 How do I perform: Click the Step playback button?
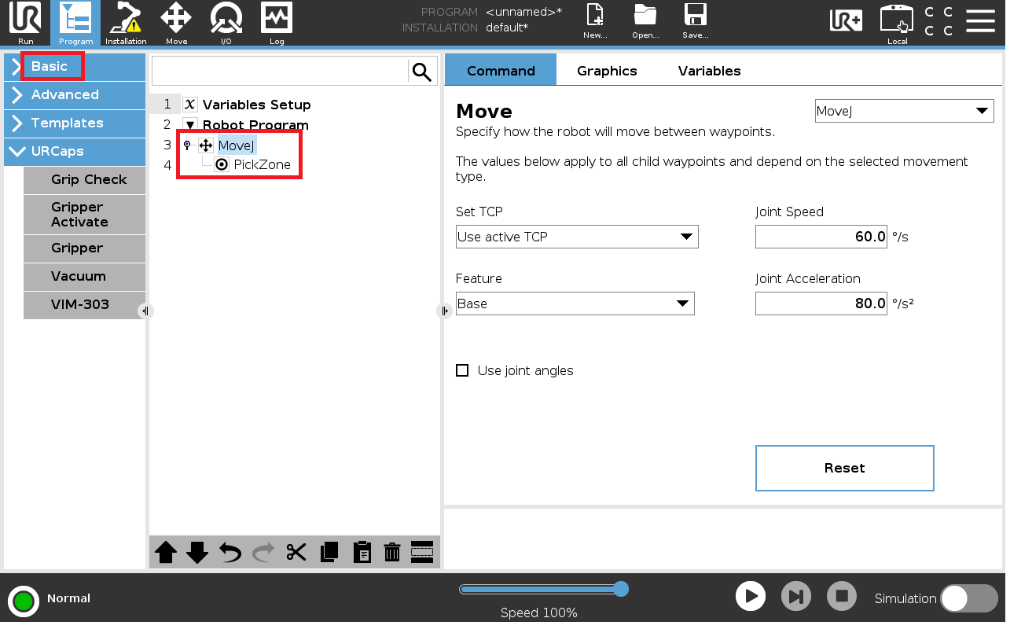[x=796, y=597]
